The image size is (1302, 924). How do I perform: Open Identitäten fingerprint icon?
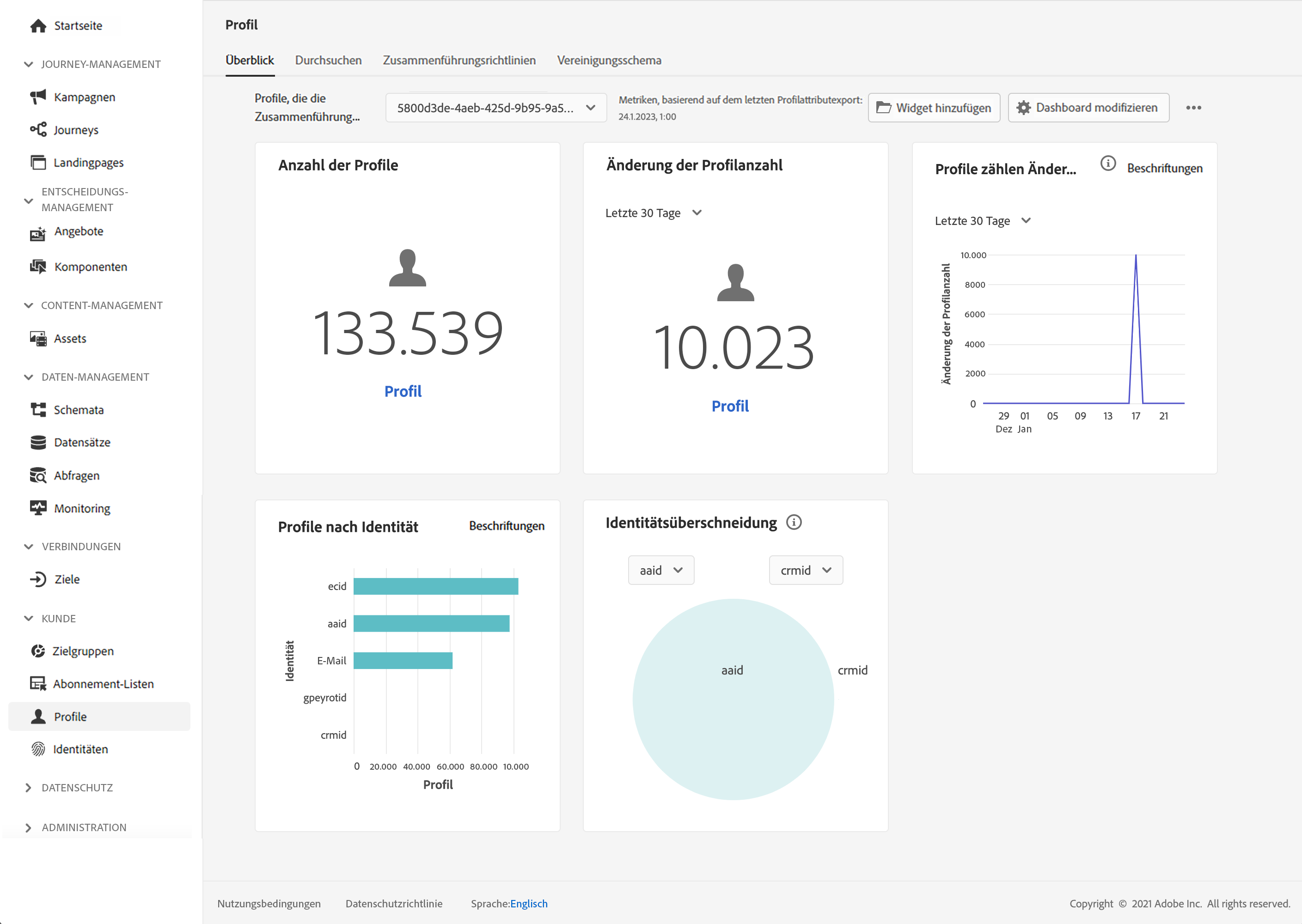pyautogui.click(x=37, y=749)
